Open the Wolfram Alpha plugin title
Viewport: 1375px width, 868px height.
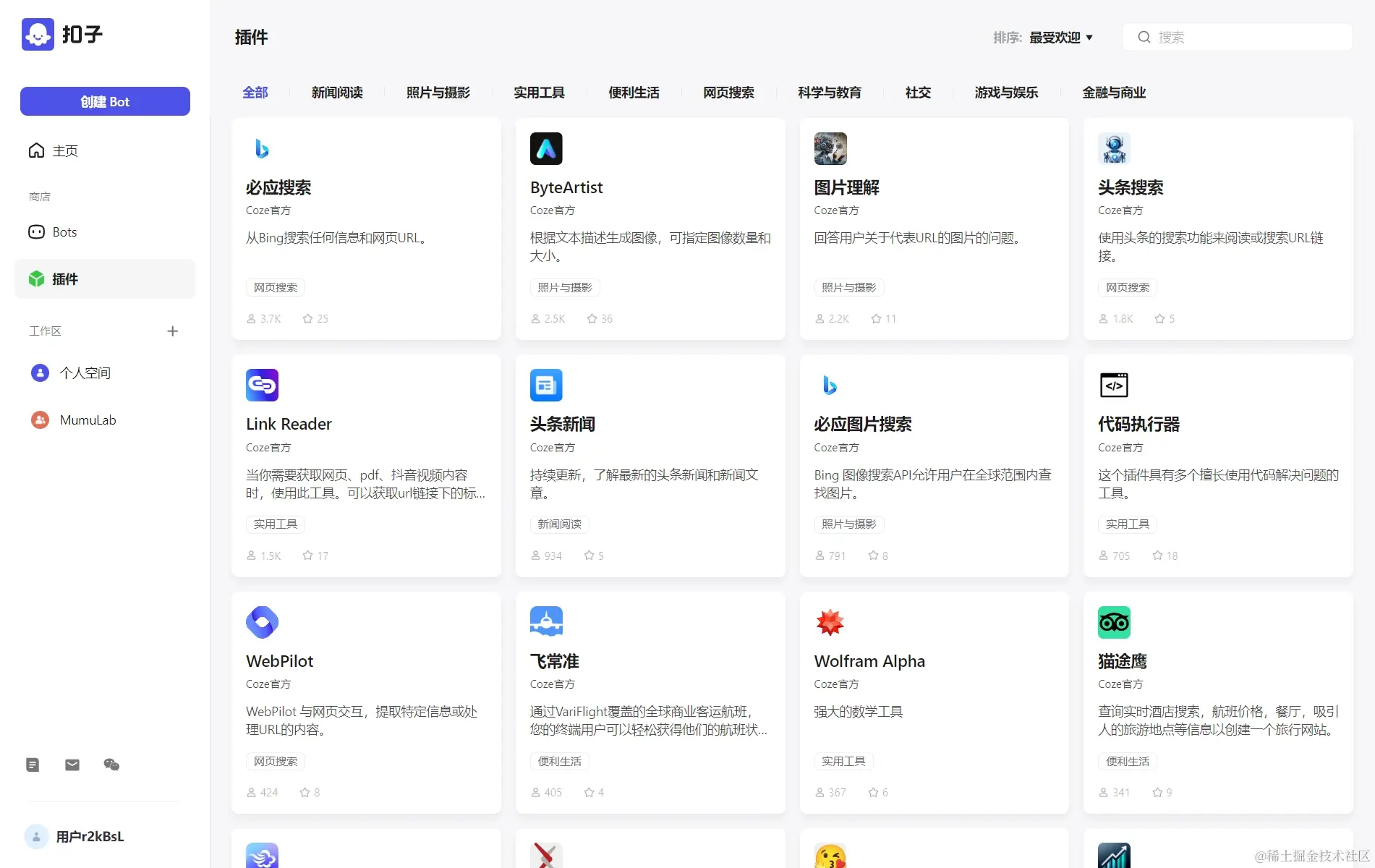[x=869, y=661]
